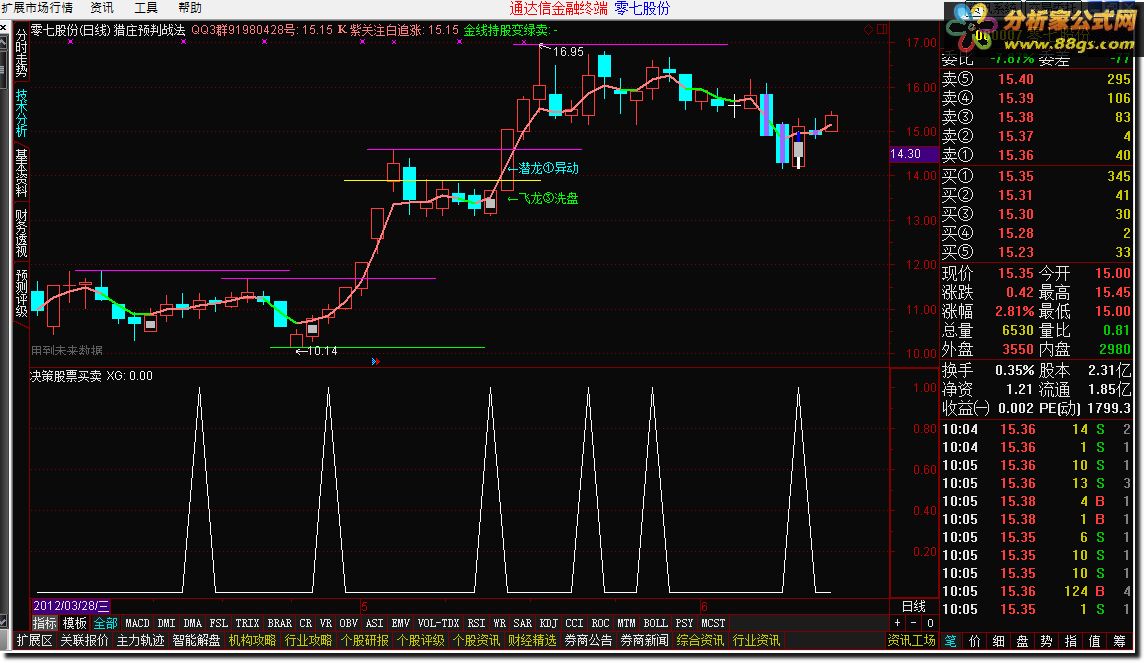Open the 扩展区 bottom tab
This screenshot has width=1146, height=663.
coord(34,640)
